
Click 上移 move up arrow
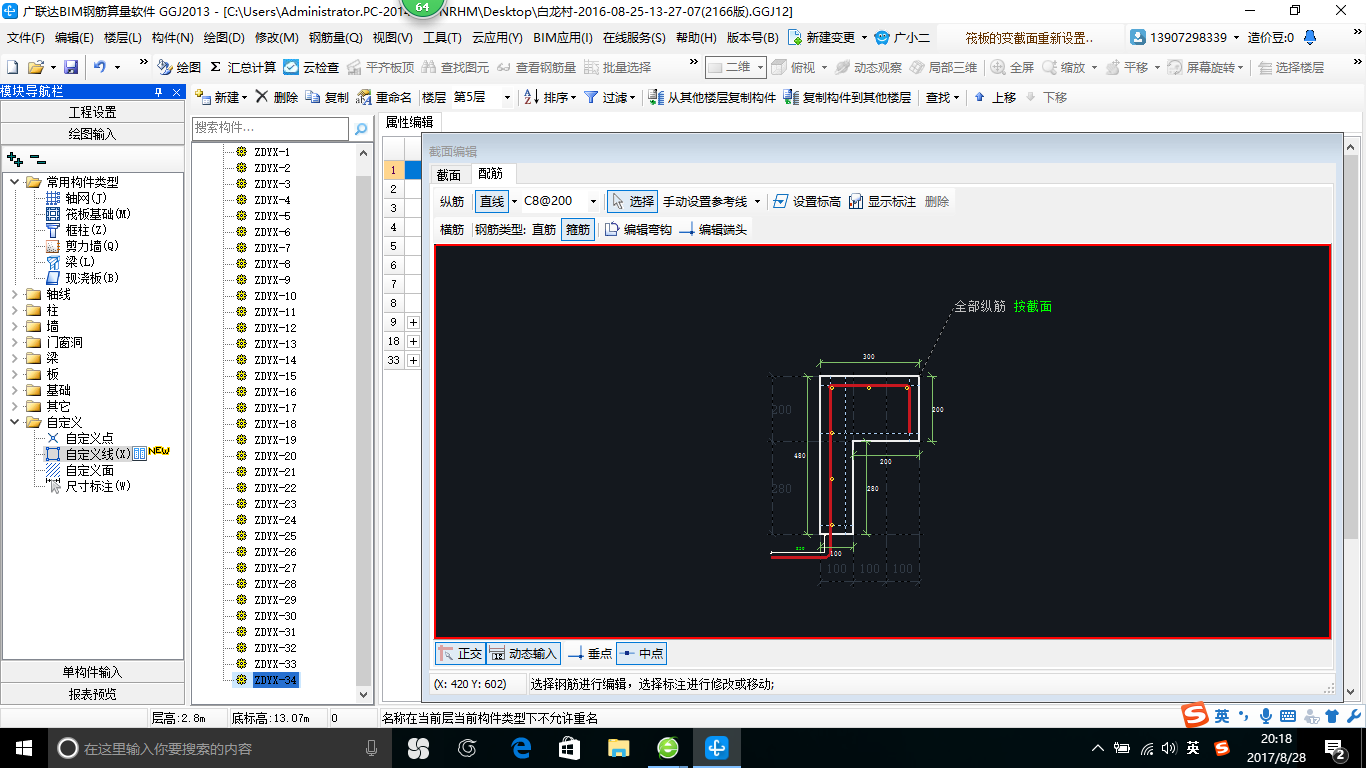(x=994, y=97)
